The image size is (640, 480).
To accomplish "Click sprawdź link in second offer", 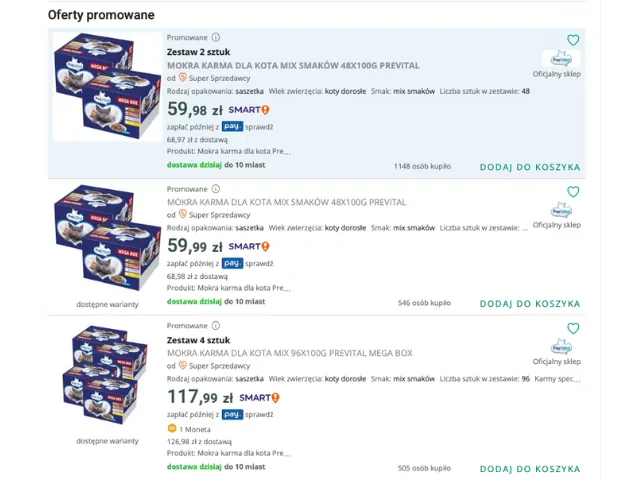I will pos(259,264).
